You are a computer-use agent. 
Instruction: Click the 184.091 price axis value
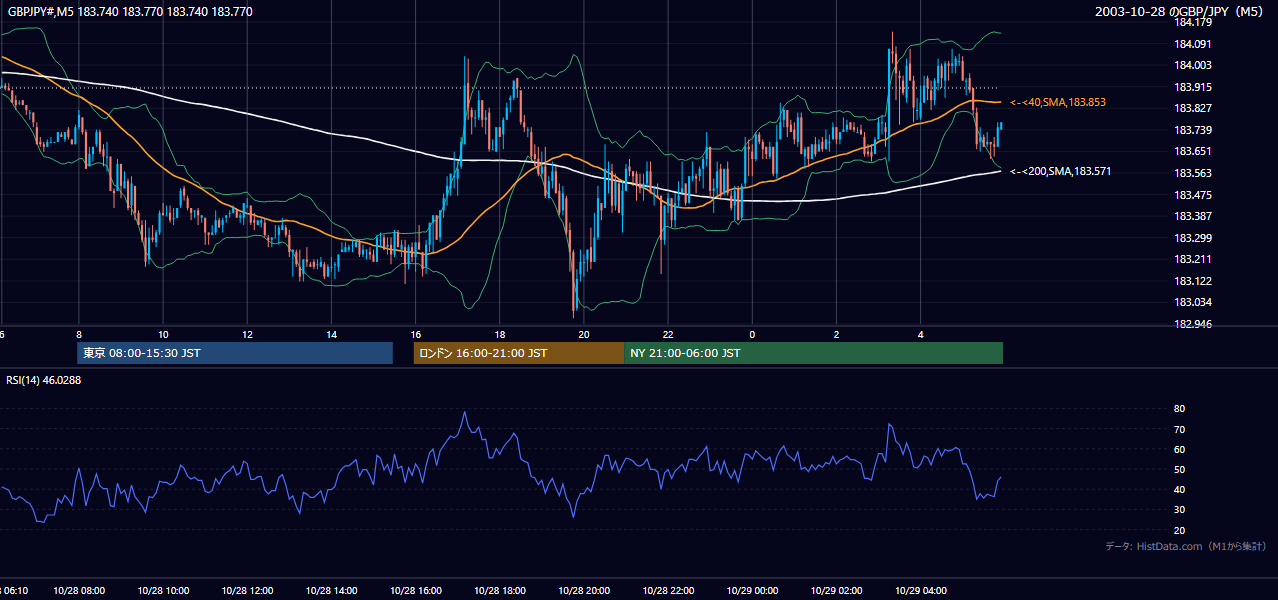(x=1193, y=44)
